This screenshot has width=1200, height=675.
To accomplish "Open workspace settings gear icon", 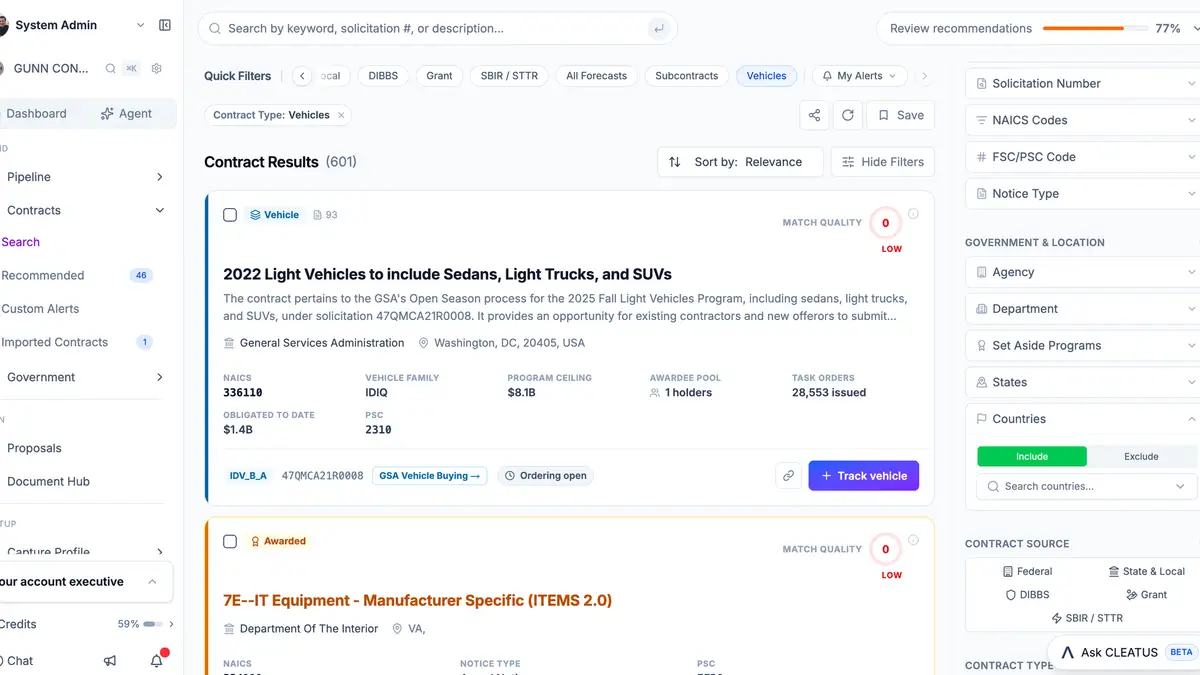I will click(157, 69).
